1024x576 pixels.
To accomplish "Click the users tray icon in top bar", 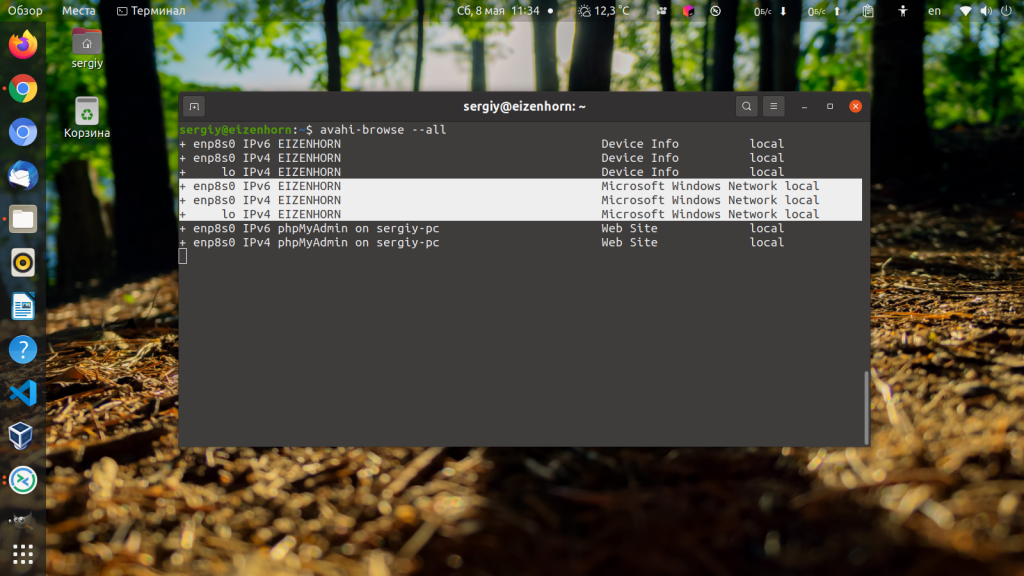I will (662, 10).
